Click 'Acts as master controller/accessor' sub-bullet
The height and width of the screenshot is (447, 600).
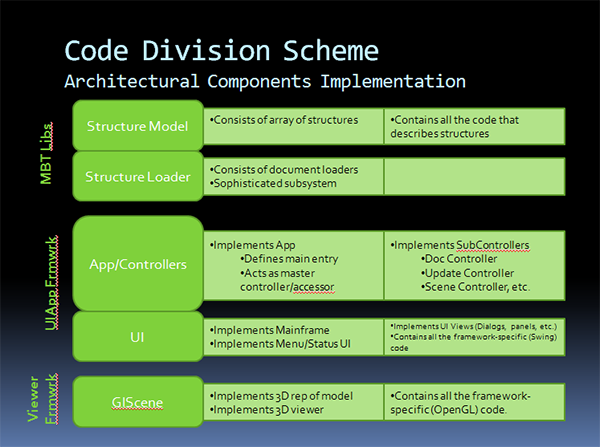pyautogui.click(x=287, y=280)
